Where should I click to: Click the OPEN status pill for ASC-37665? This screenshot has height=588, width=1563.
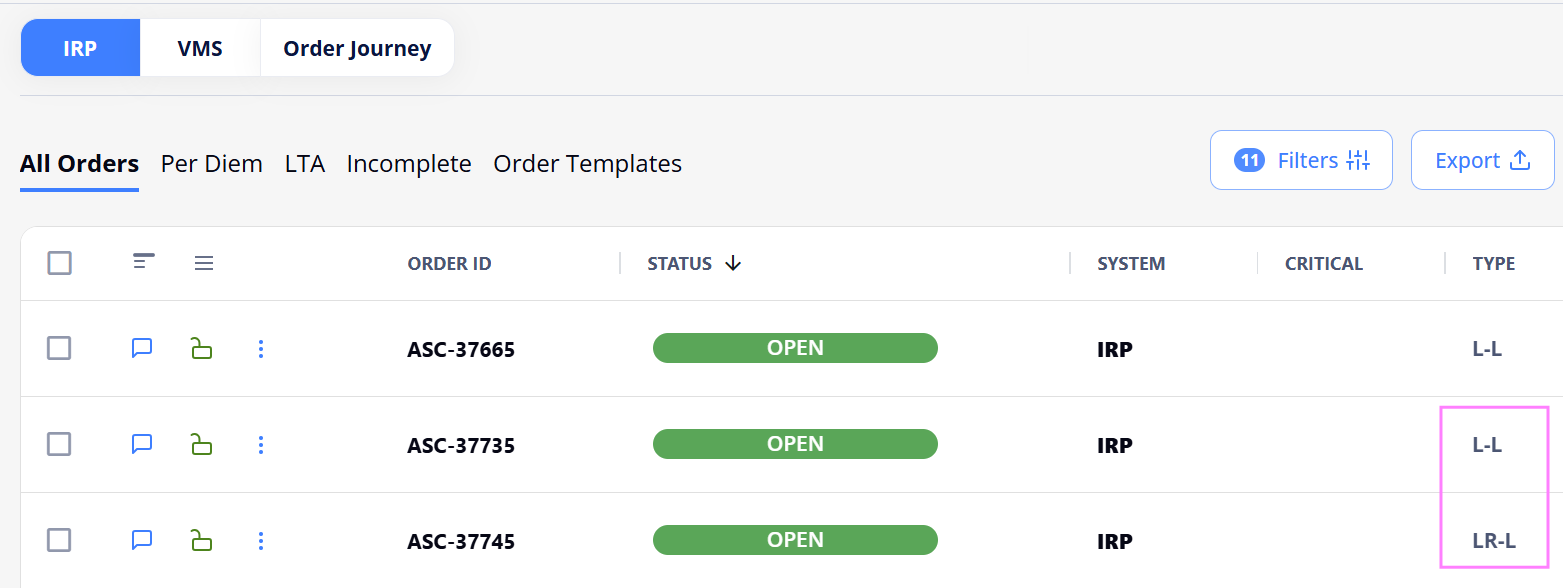795,348
